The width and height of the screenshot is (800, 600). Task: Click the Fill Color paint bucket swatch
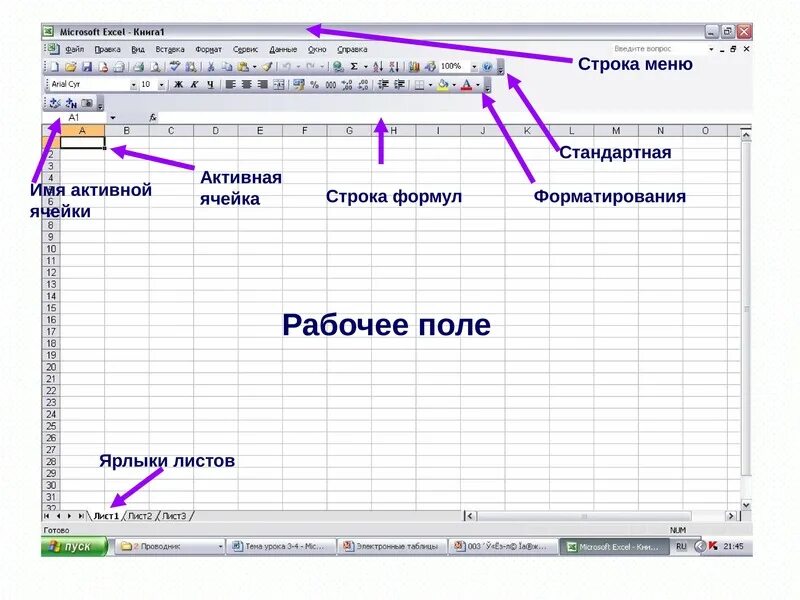tap(443, 85)
